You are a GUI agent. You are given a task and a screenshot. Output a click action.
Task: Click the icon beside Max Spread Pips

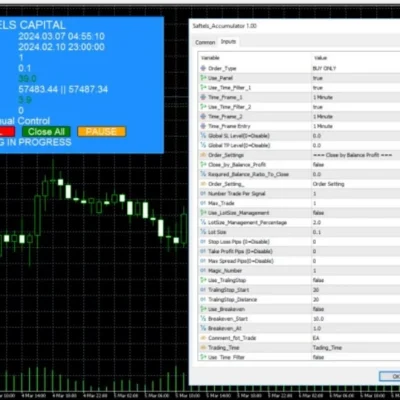coord(203,261)
